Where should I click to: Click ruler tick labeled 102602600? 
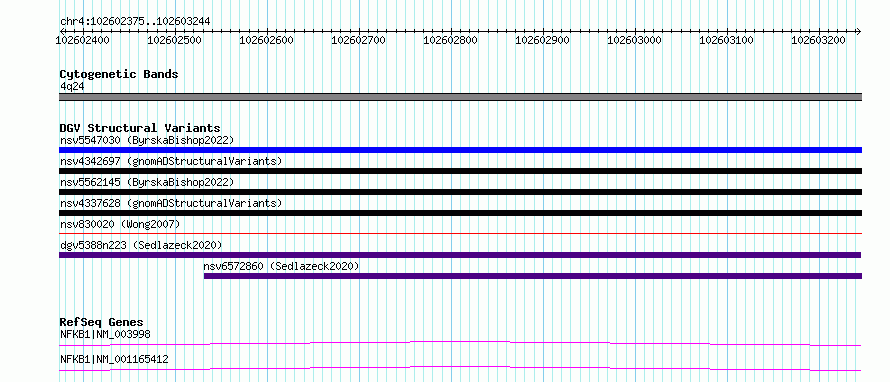(x=267, y=40)
